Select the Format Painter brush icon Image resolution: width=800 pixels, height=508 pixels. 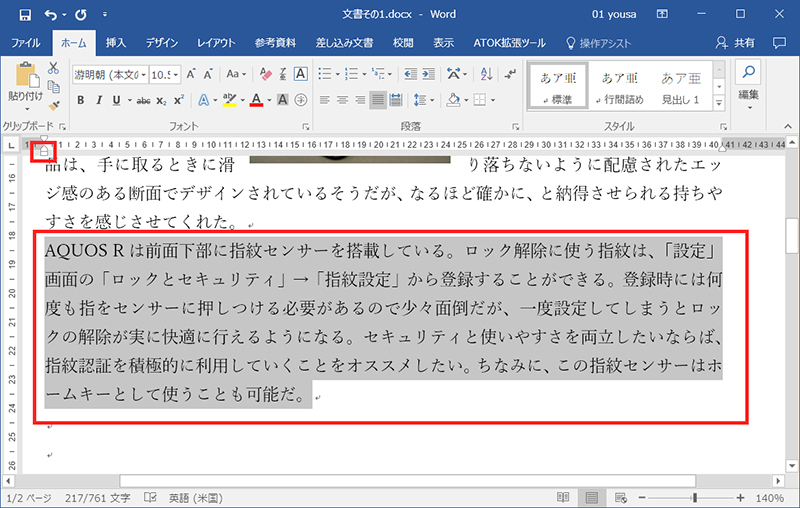tap(53, 106)
